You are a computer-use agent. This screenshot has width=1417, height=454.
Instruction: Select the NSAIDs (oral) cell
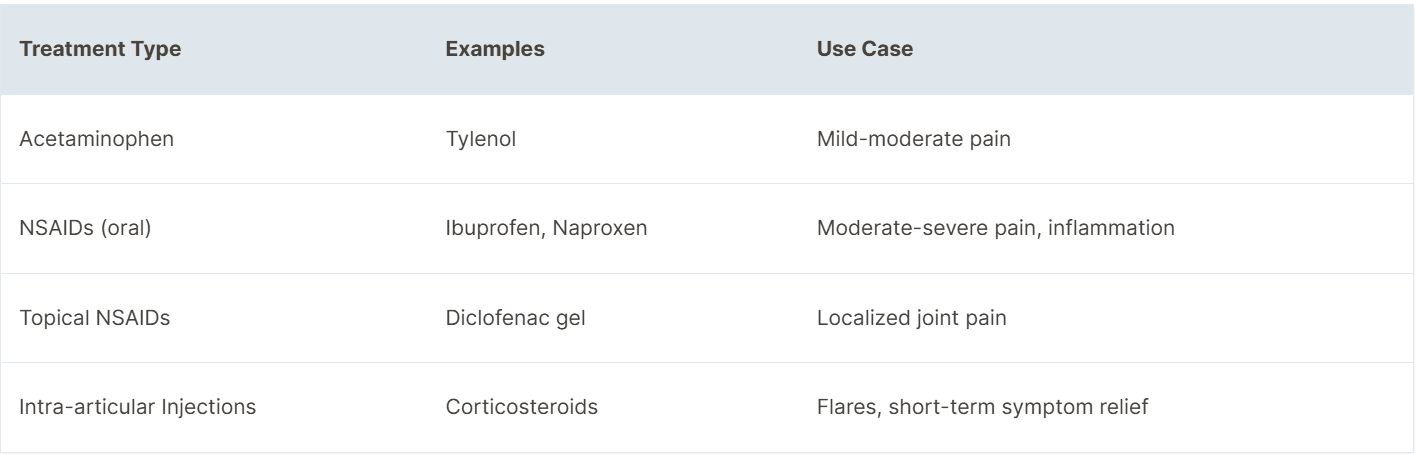(x=82, y=227)
